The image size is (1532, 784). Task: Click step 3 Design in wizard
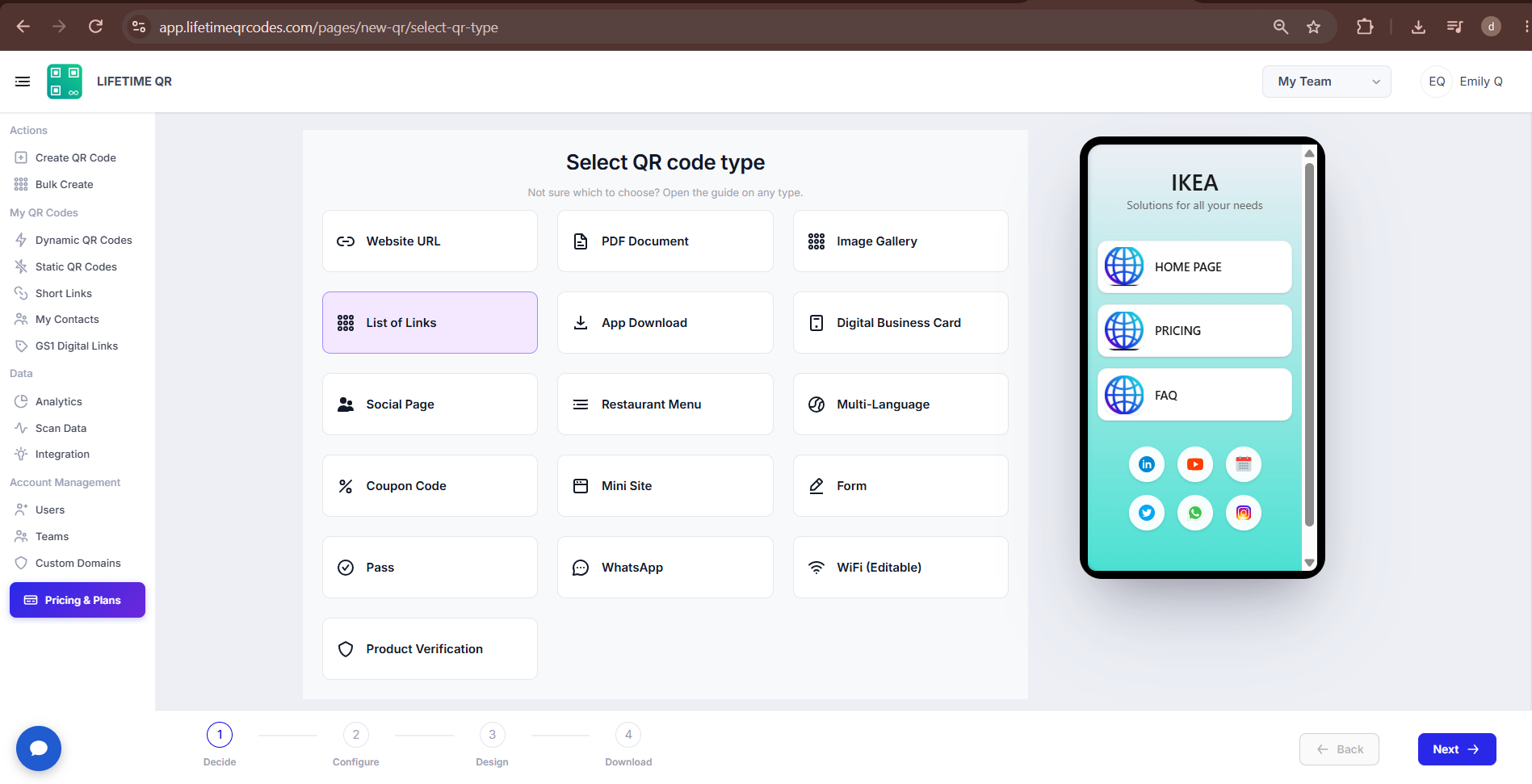click(493, 745)
